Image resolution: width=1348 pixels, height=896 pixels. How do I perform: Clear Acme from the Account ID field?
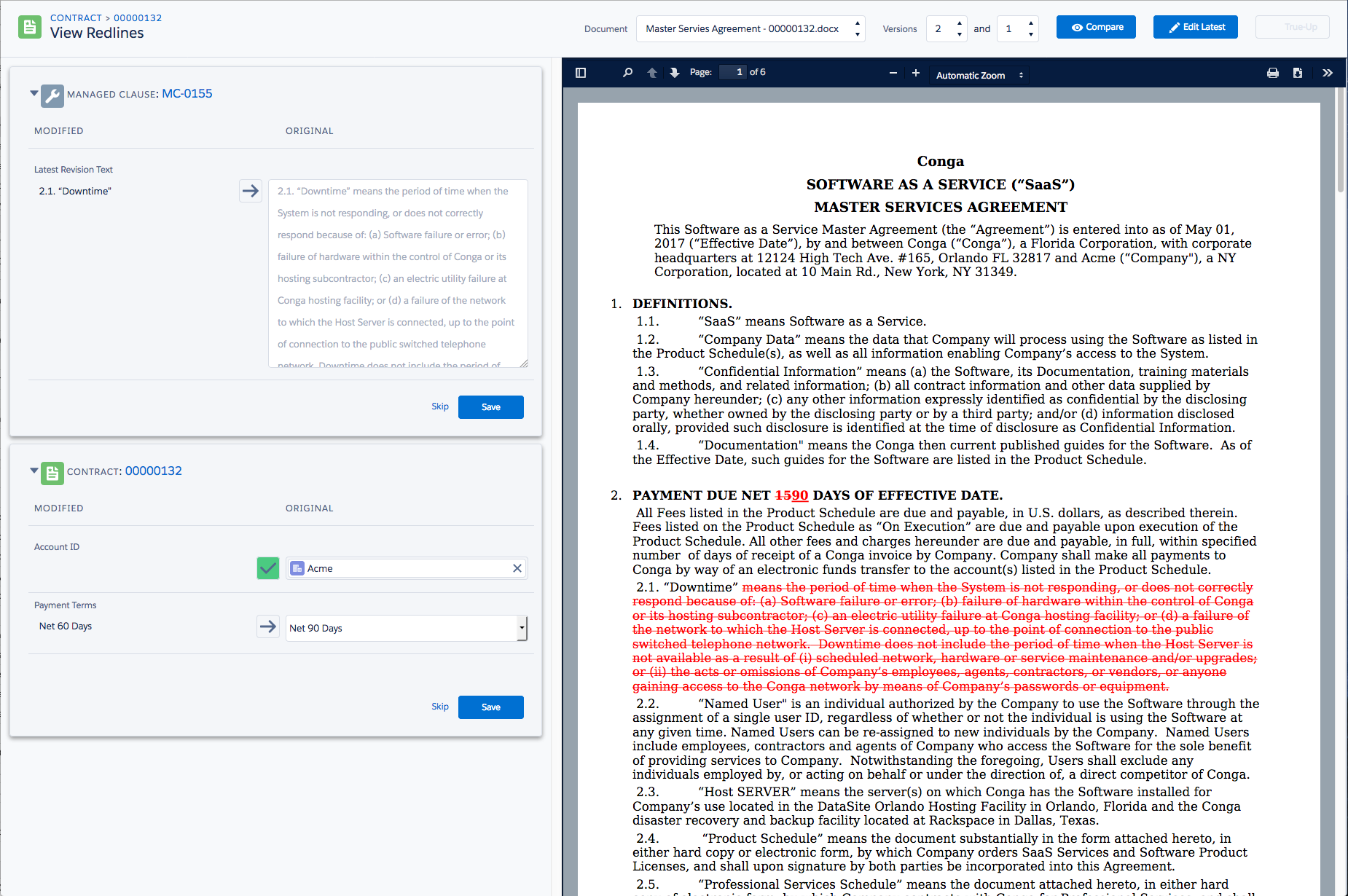(517, 568)
